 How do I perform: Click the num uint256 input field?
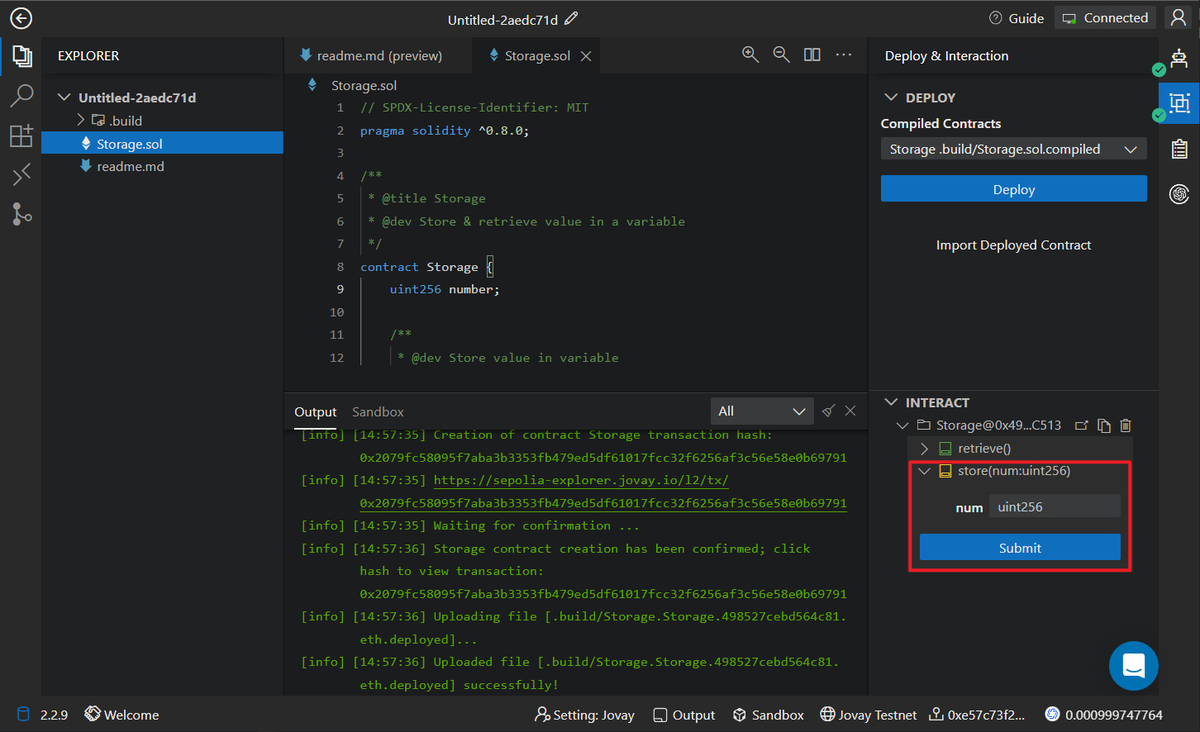click(x=1054, y=507)
